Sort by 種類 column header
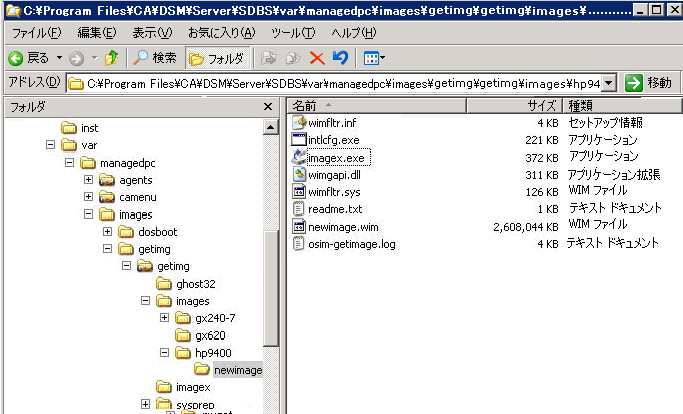 click(x=622, y=105)
